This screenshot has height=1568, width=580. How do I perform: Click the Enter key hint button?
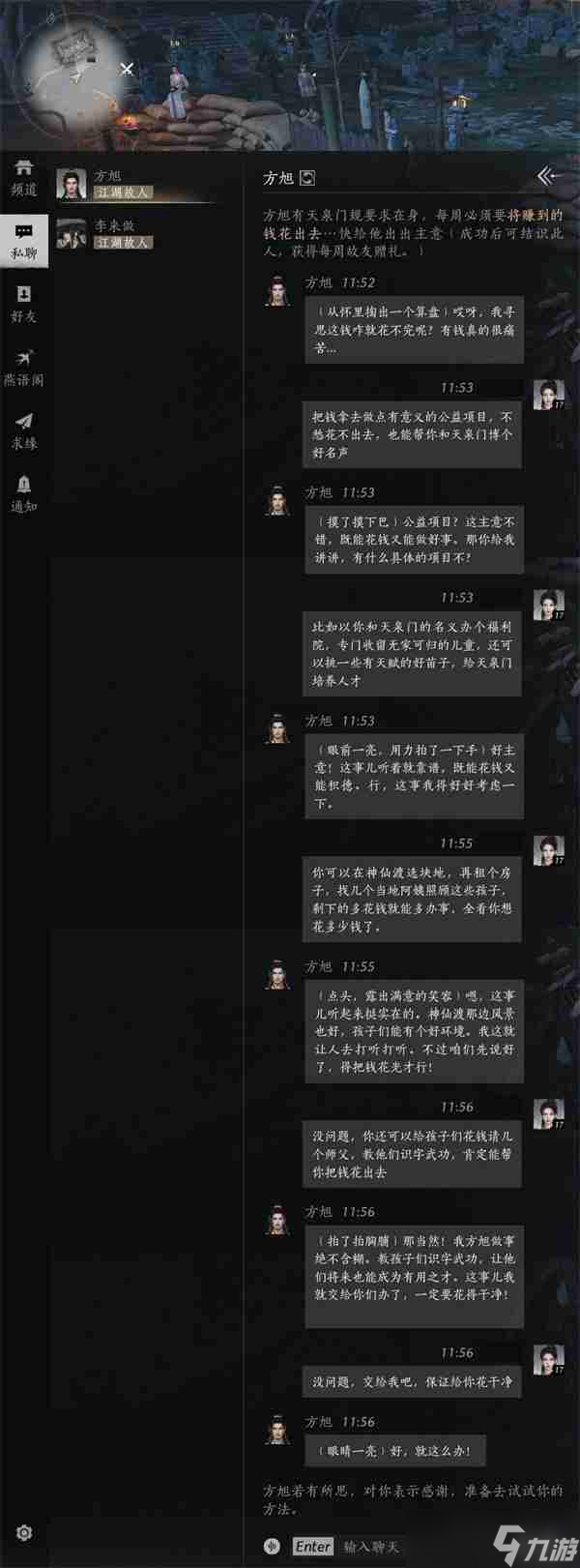pos(313,1547)
